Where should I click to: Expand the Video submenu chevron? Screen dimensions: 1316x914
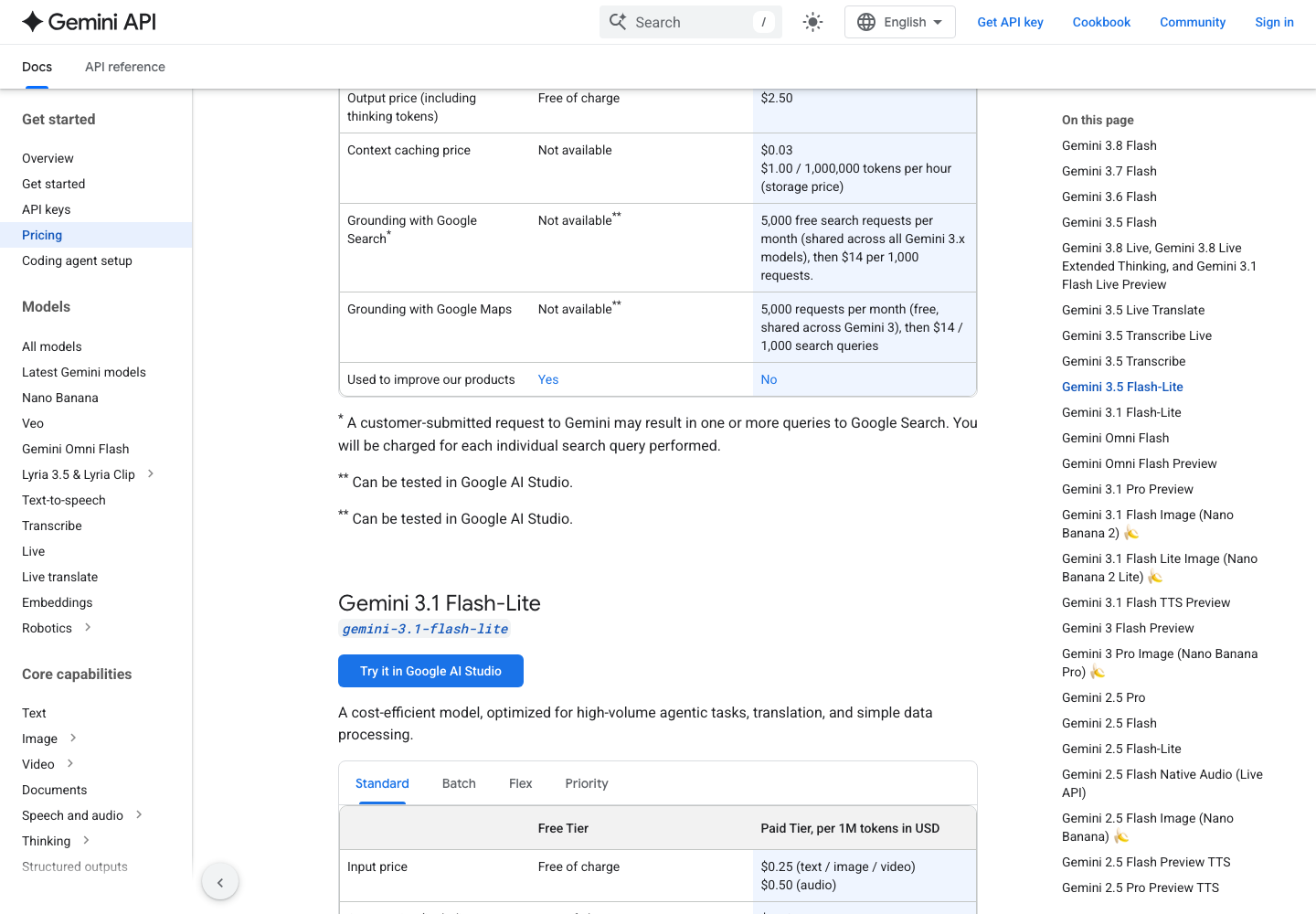tap(70, 763)
